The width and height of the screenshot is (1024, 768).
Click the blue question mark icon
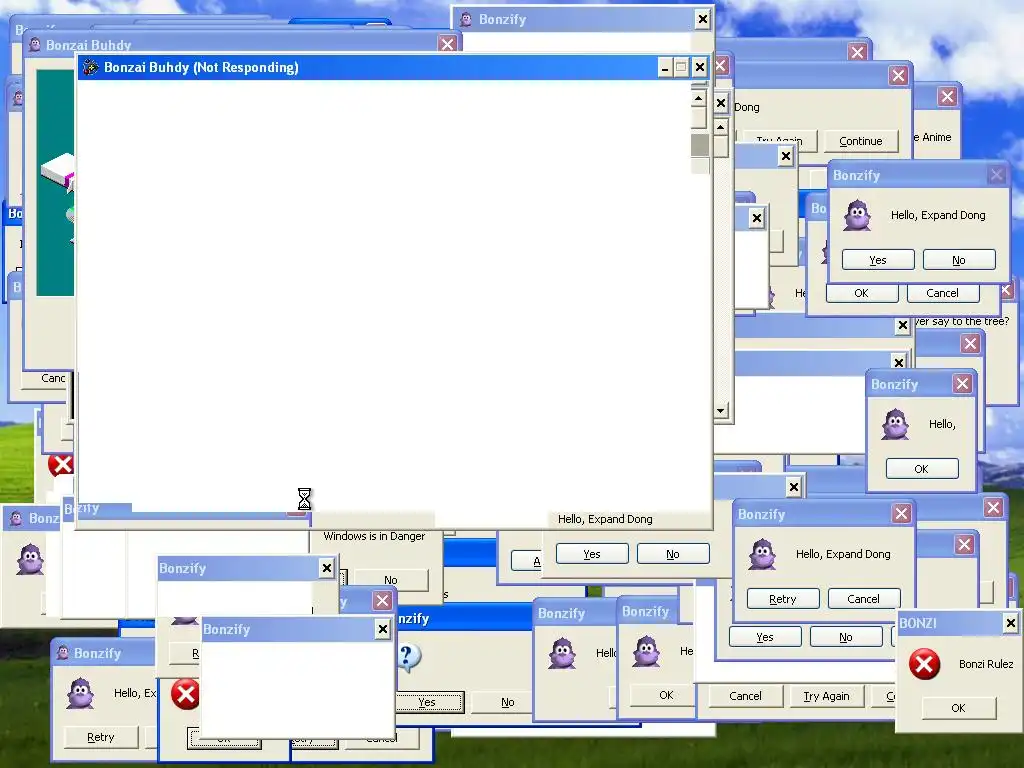[409, 657]
